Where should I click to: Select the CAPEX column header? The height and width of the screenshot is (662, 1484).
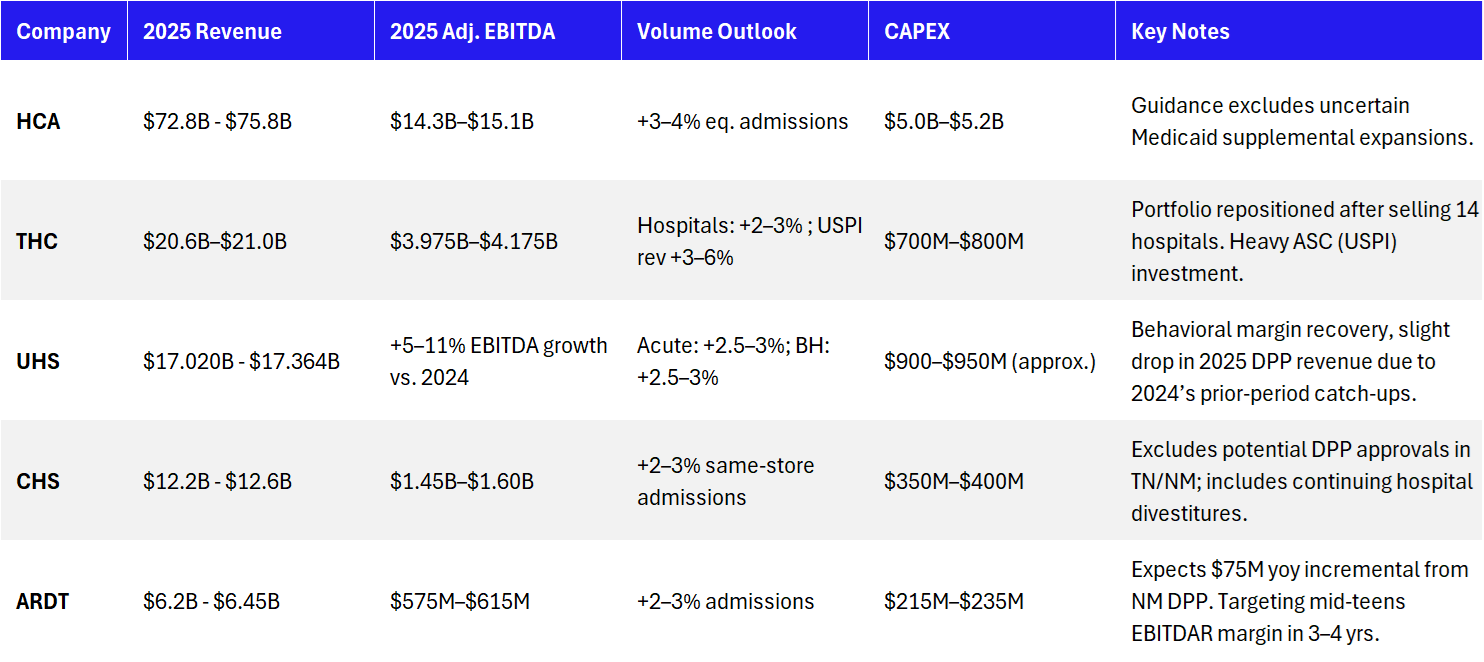click(917, 31)
